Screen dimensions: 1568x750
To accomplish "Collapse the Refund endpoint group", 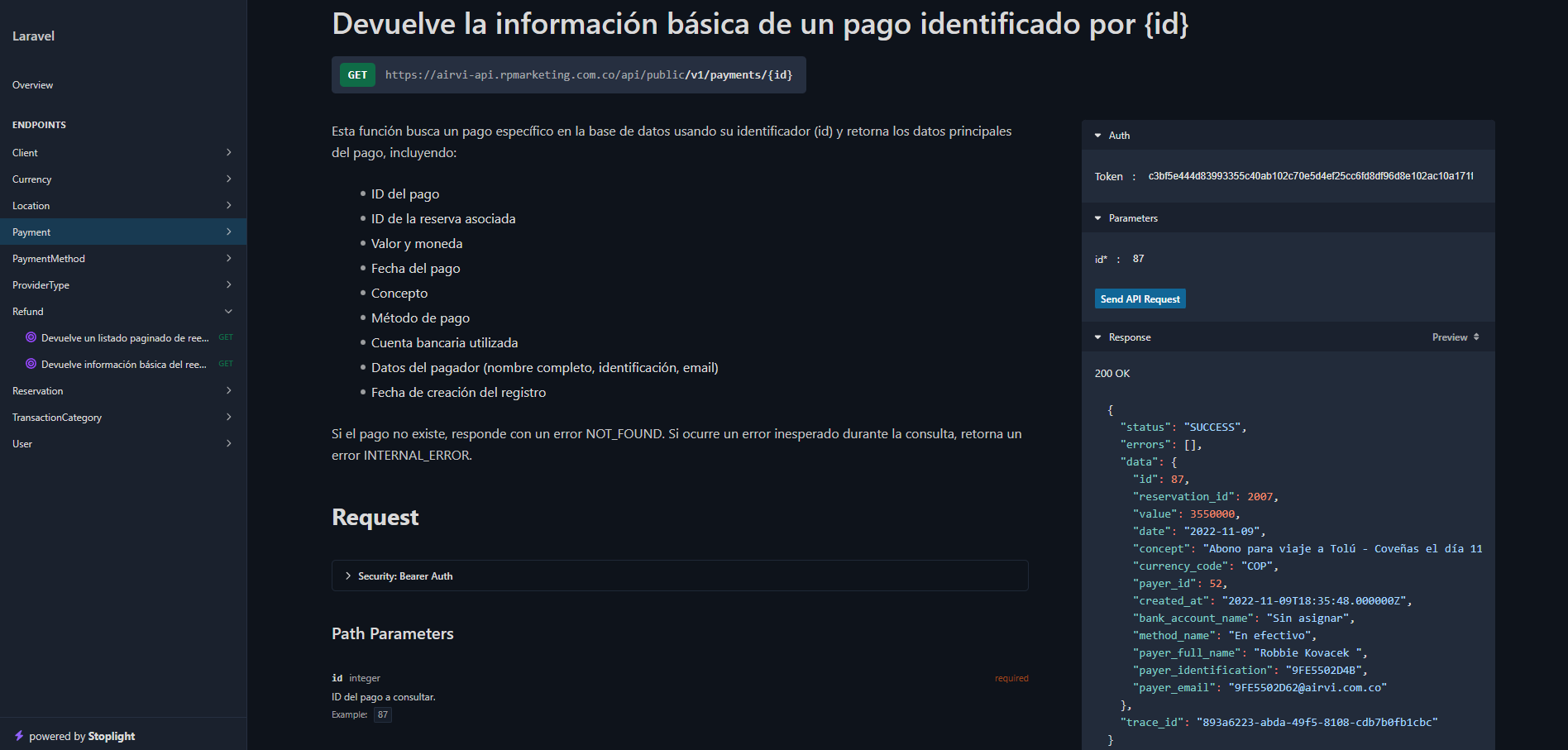I will (x=229, y=312).
